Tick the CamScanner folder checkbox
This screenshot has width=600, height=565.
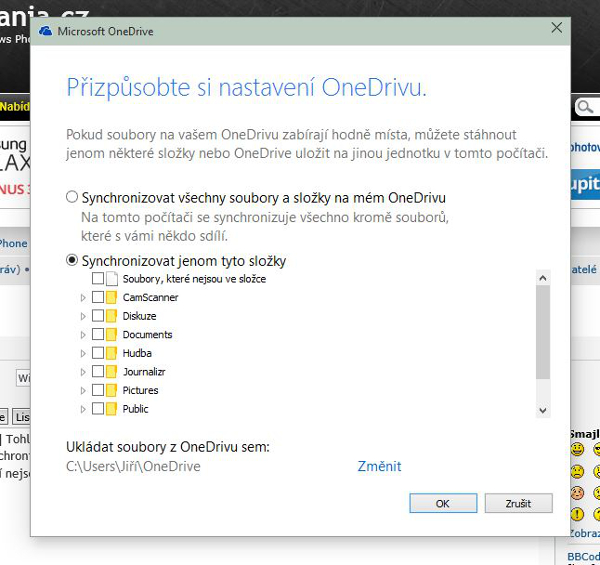98,297
